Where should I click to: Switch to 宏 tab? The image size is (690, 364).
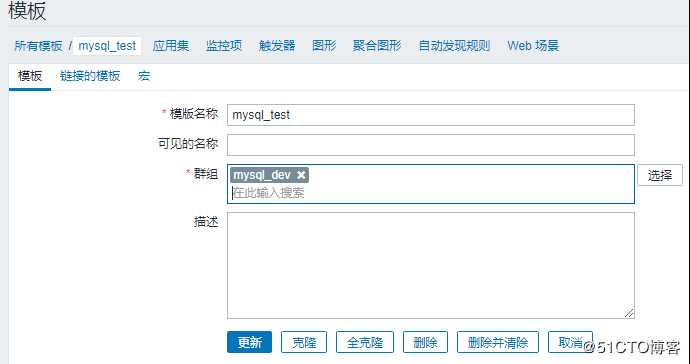pos(144,76)
